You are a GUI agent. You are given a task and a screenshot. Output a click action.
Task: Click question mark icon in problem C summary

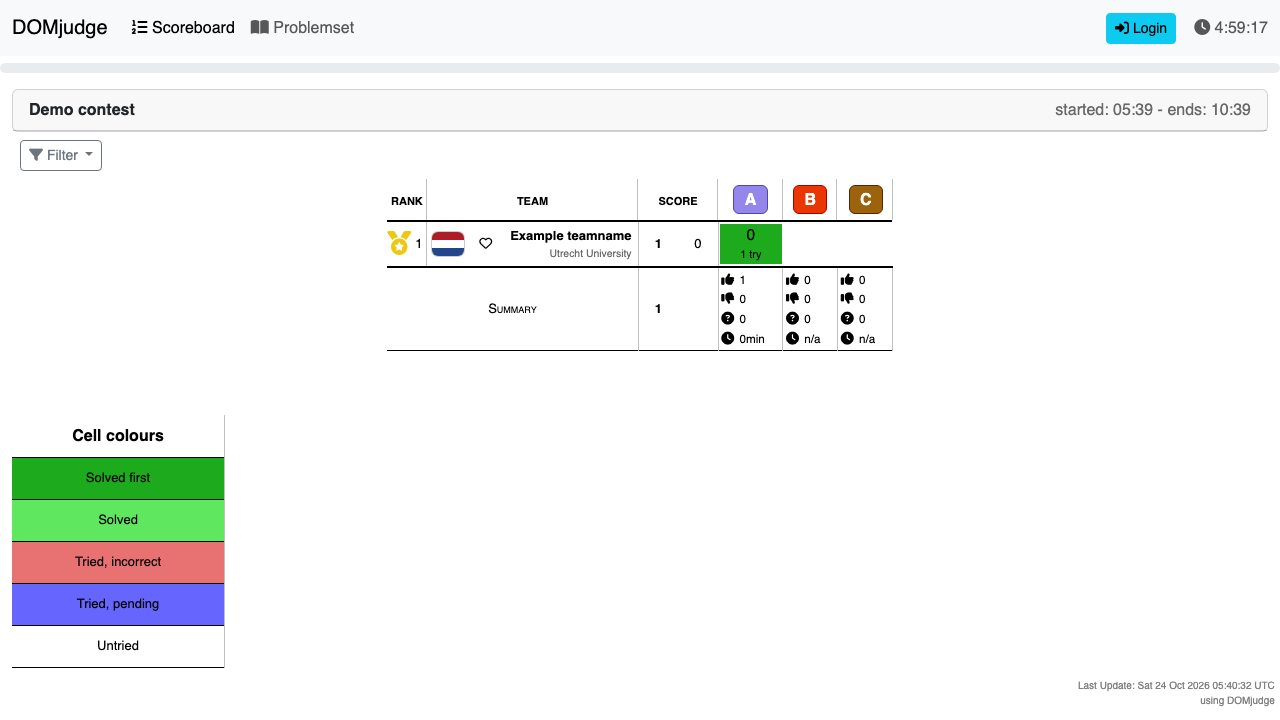(x=847, y=318)
